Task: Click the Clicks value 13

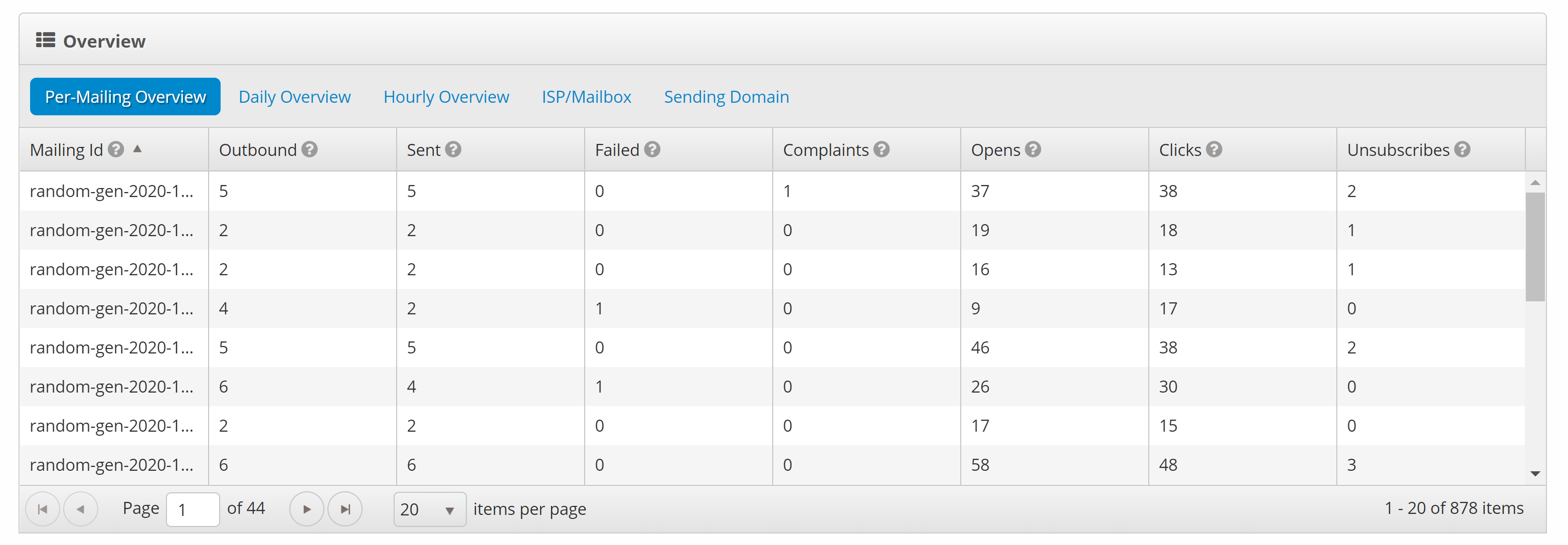Action: 1168,269
